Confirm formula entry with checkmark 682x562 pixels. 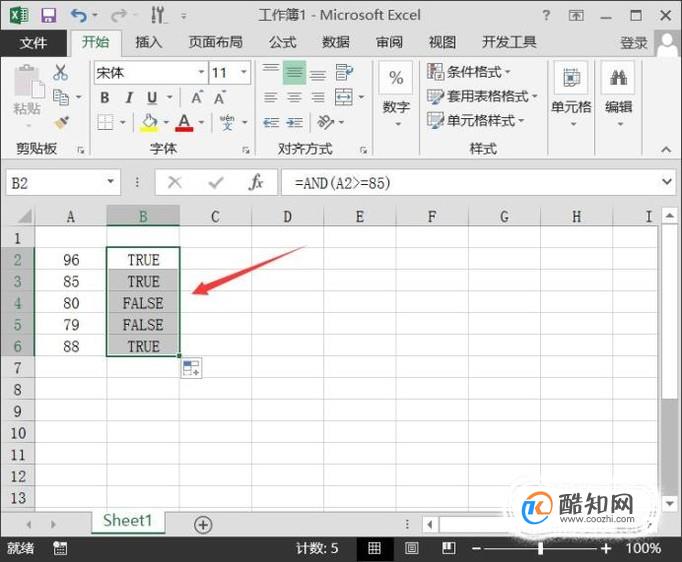tap(216, 182)
